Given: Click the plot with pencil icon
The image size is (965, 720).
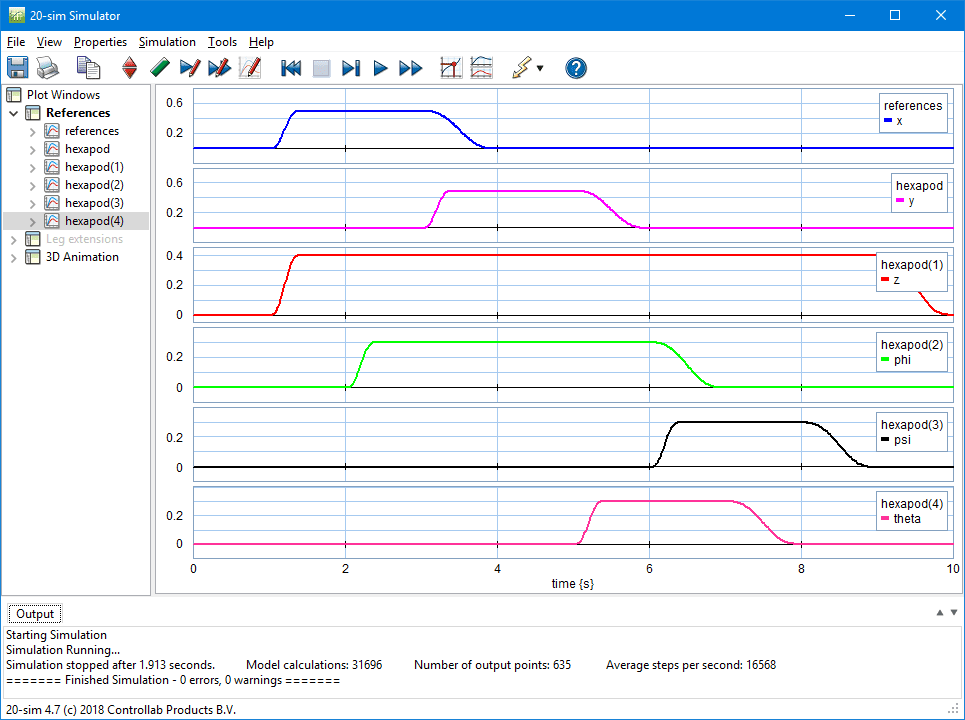Looking at the screenshot, I should [x=250, y=68].
